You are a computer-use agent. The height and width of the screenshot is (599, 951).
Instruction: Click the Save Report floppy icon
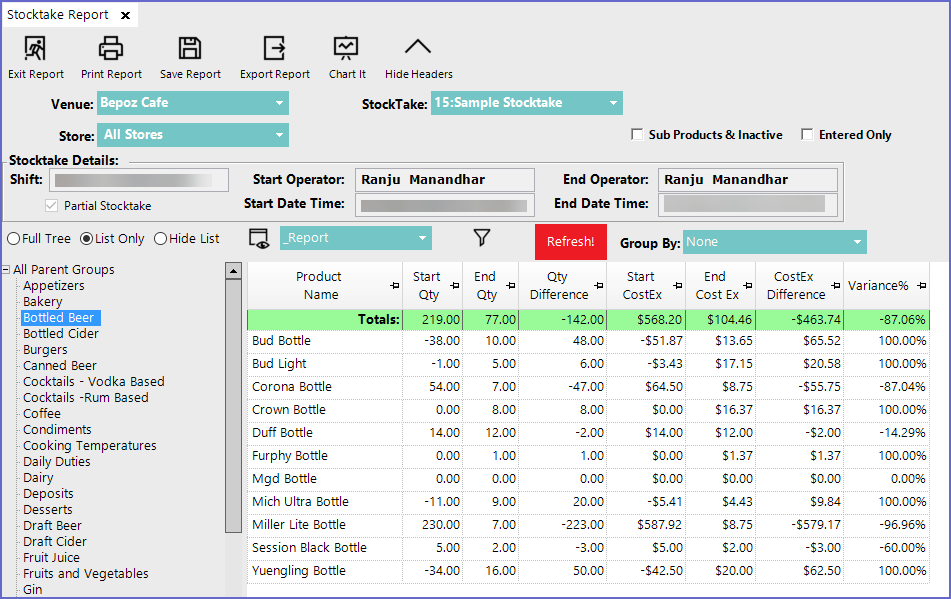[190, 48]
